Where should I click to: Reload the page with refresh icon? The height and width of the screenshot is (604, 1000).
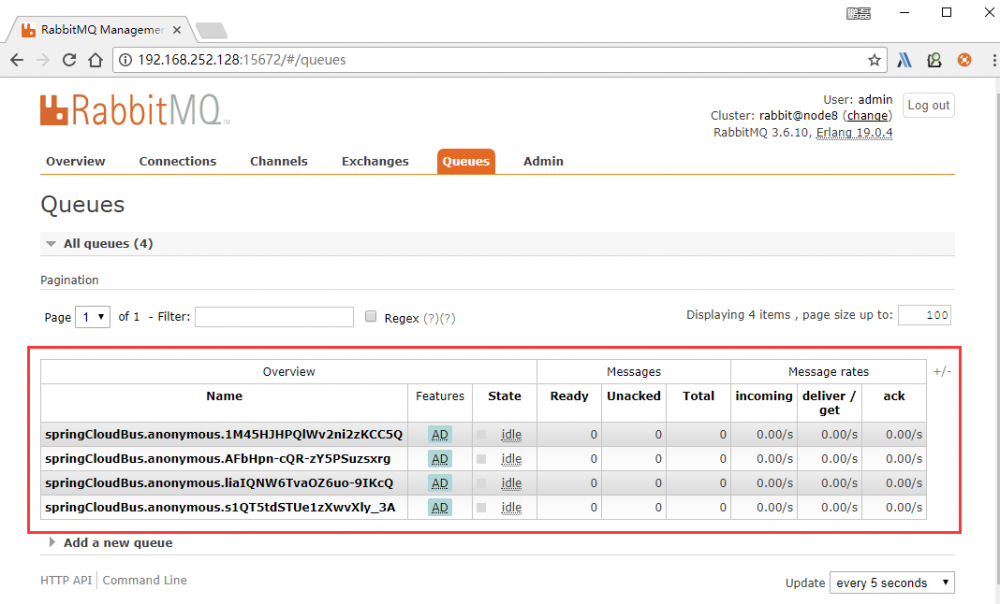pos(69,60)
